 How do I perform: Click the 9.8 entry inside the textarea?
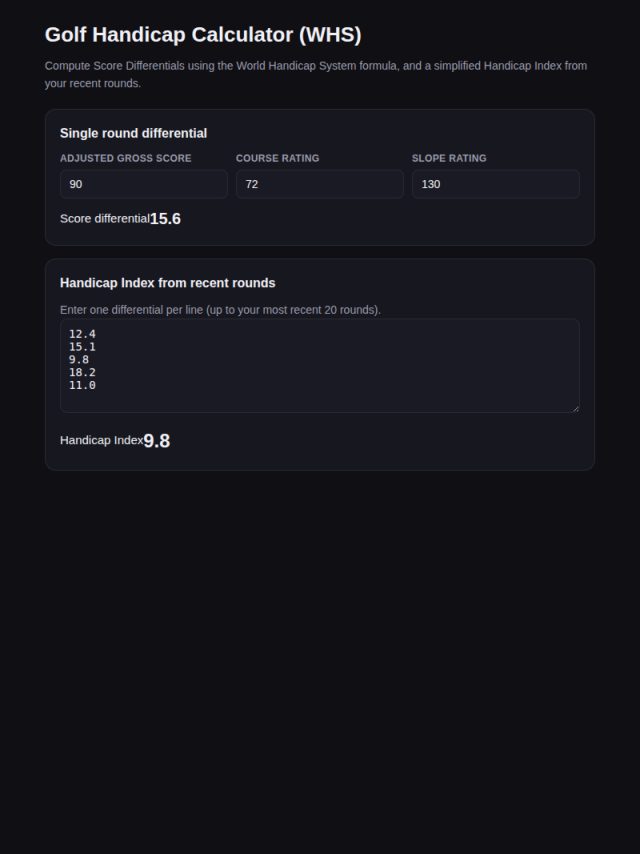pos(79,359)
